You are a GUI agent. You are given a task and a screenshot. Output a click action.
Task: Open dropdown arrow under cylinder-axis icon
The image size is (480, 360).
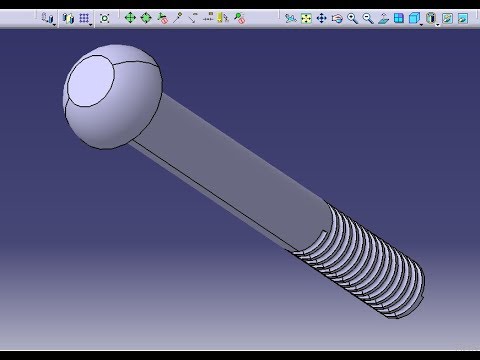click(x=54, y=25)
